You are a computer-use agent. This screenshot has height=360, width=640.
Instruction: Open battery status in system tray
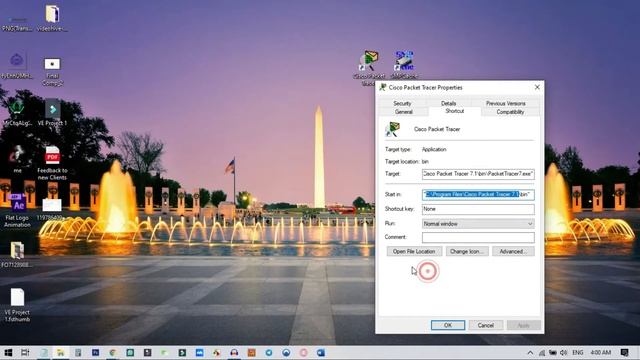tap(553, 353)
